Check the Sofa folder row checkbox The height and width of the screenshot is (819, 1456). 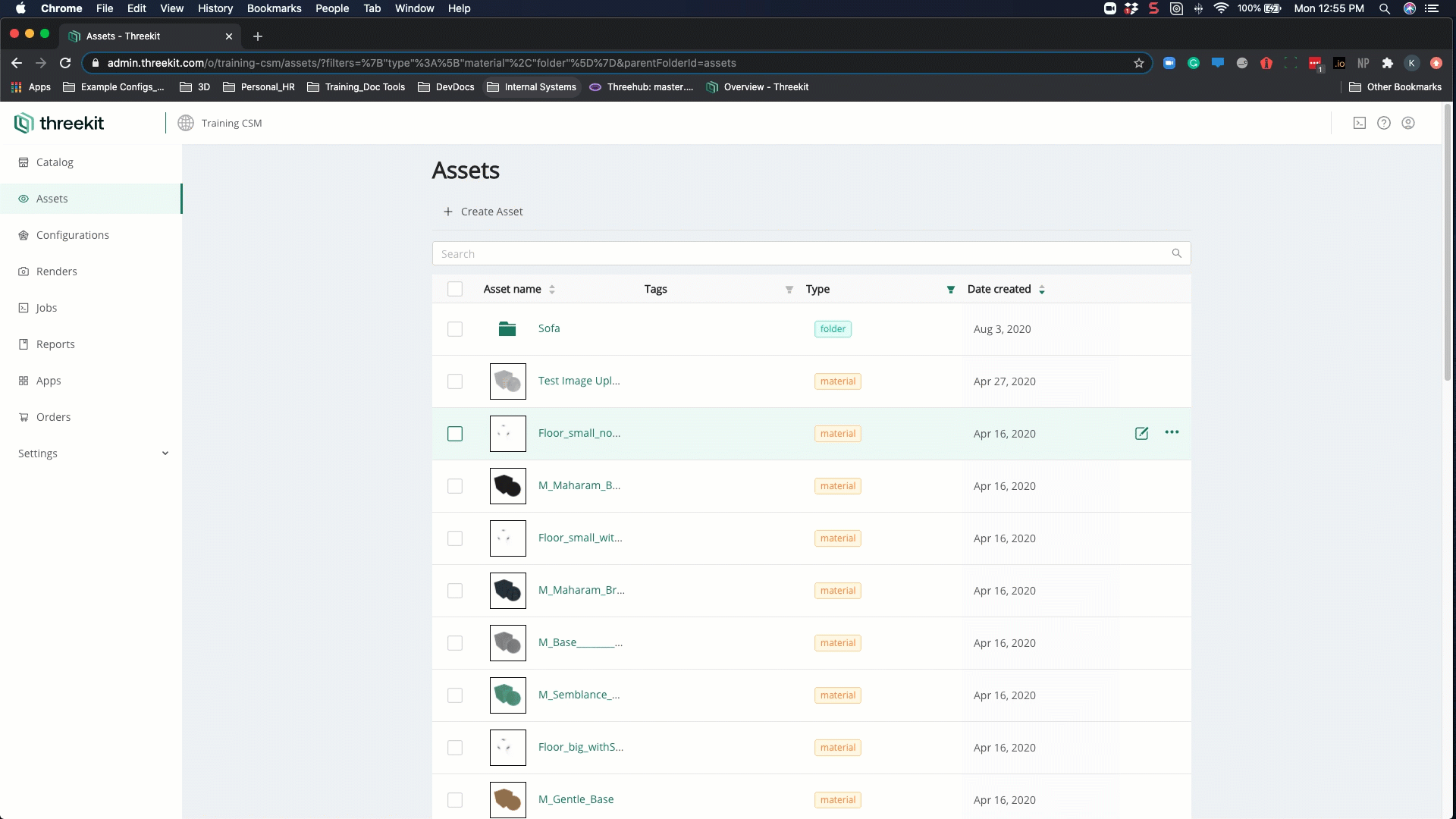pos(455,329)
